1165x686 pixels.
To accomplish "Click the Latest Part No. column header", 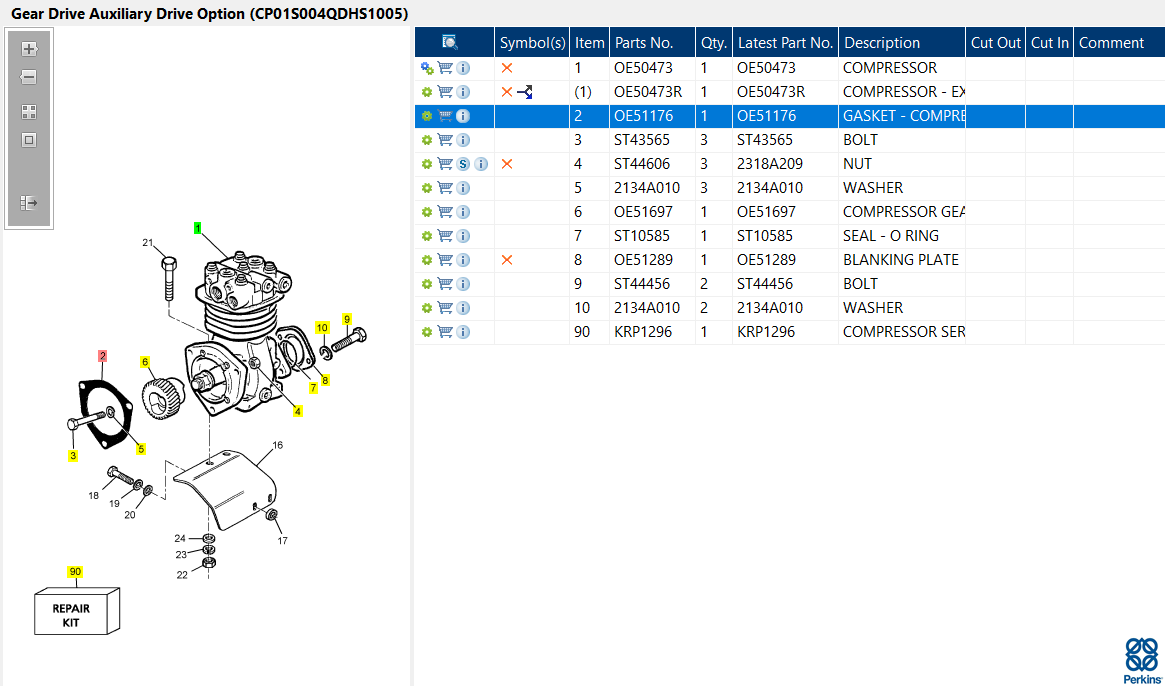I will [785, 42].
